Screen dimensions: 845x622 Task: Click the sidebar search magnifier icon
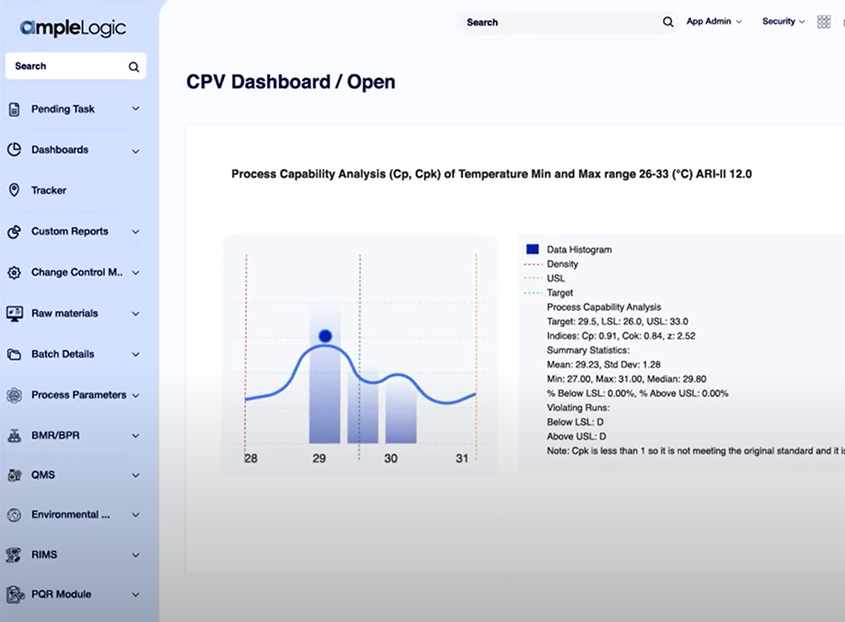(x=133, y=67)
